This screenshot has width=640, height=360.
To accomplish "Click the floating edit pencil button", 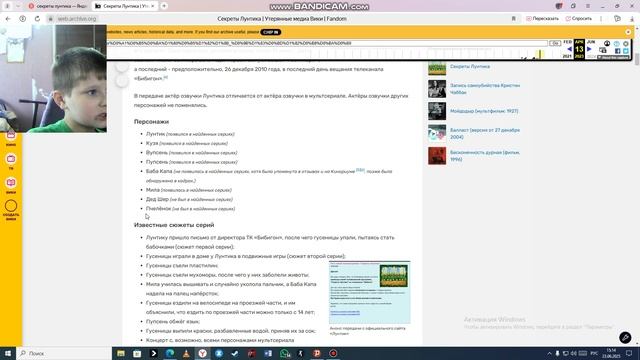I will pyautogui.click(x=625, y=338).
